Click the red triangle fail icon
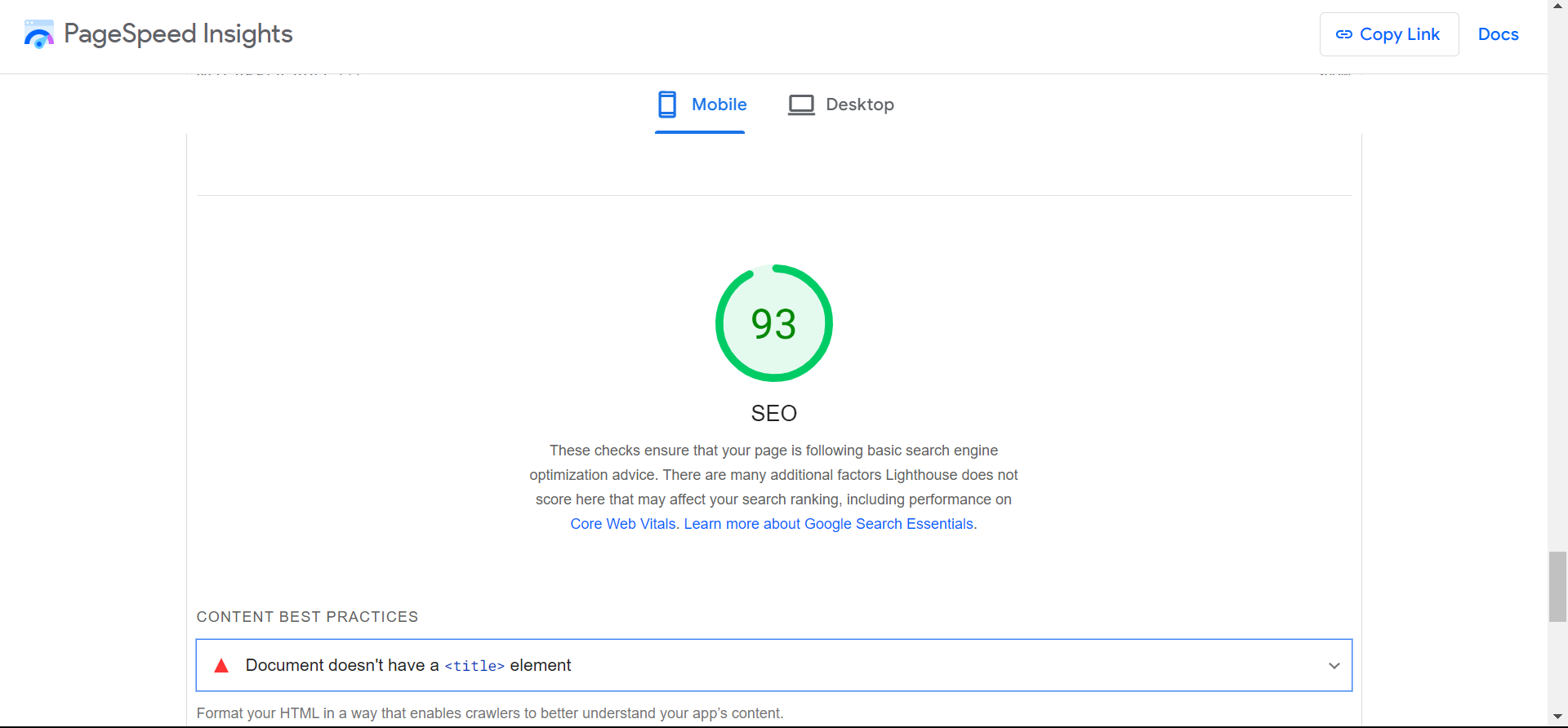 220,665
